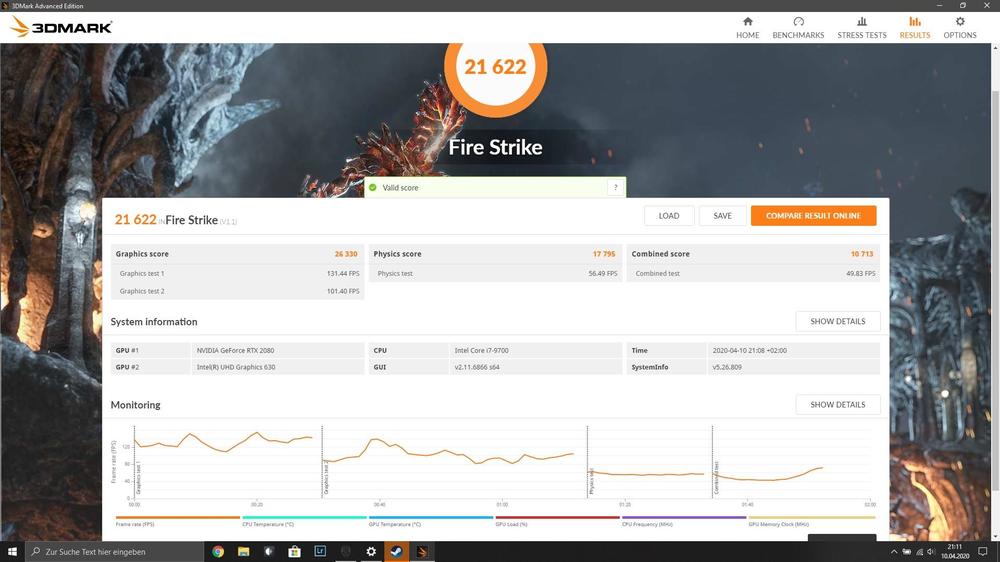
Task: Launch Google Chrome from taskbar
Action: tap(218, 551)
